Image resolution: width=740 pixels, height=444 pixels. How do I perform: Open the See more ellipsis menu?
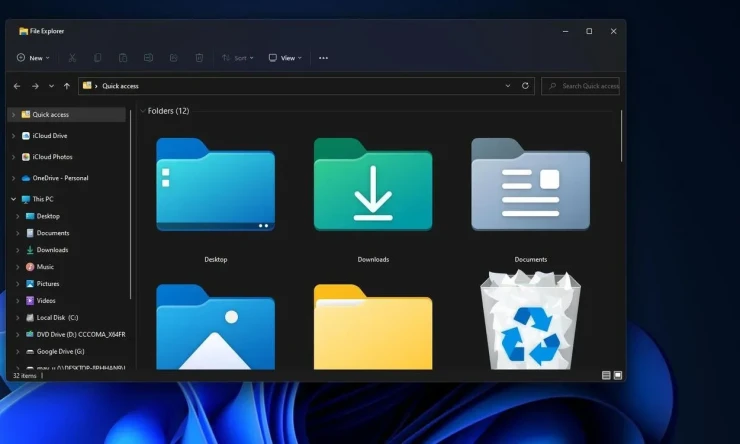323,58
